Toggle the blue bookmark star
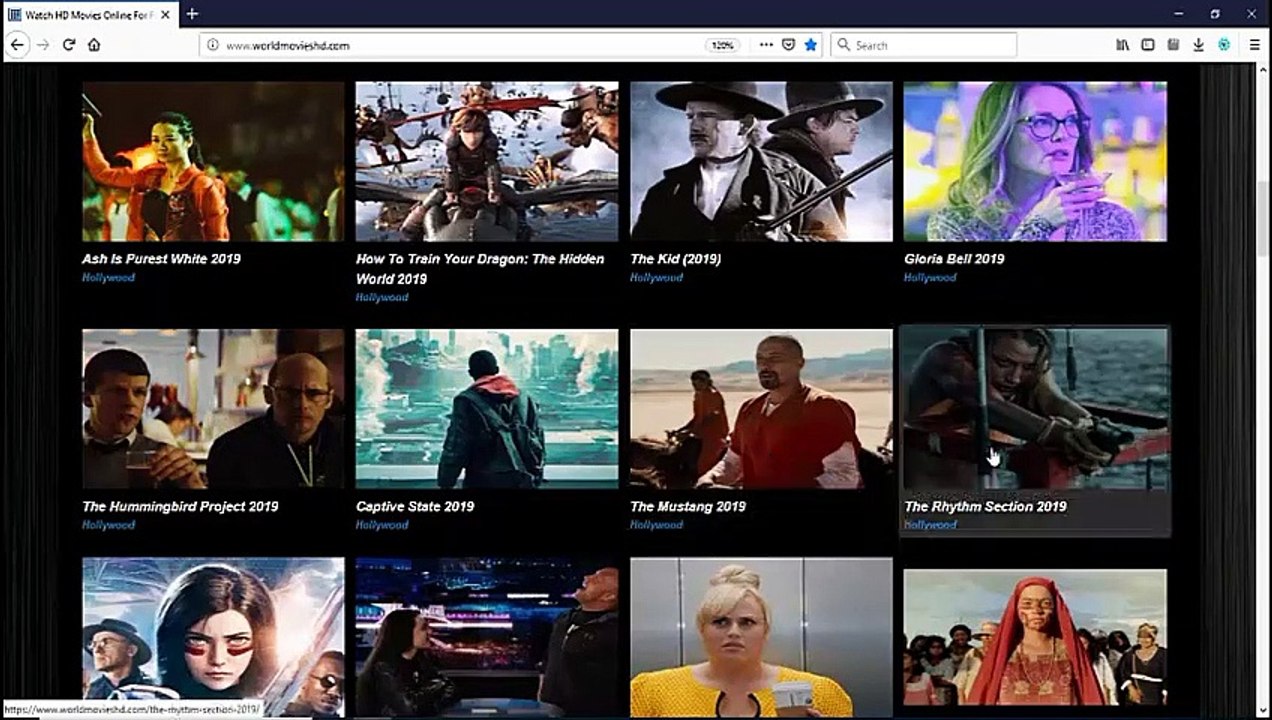The image size is (1272, 720). (811, 45)
